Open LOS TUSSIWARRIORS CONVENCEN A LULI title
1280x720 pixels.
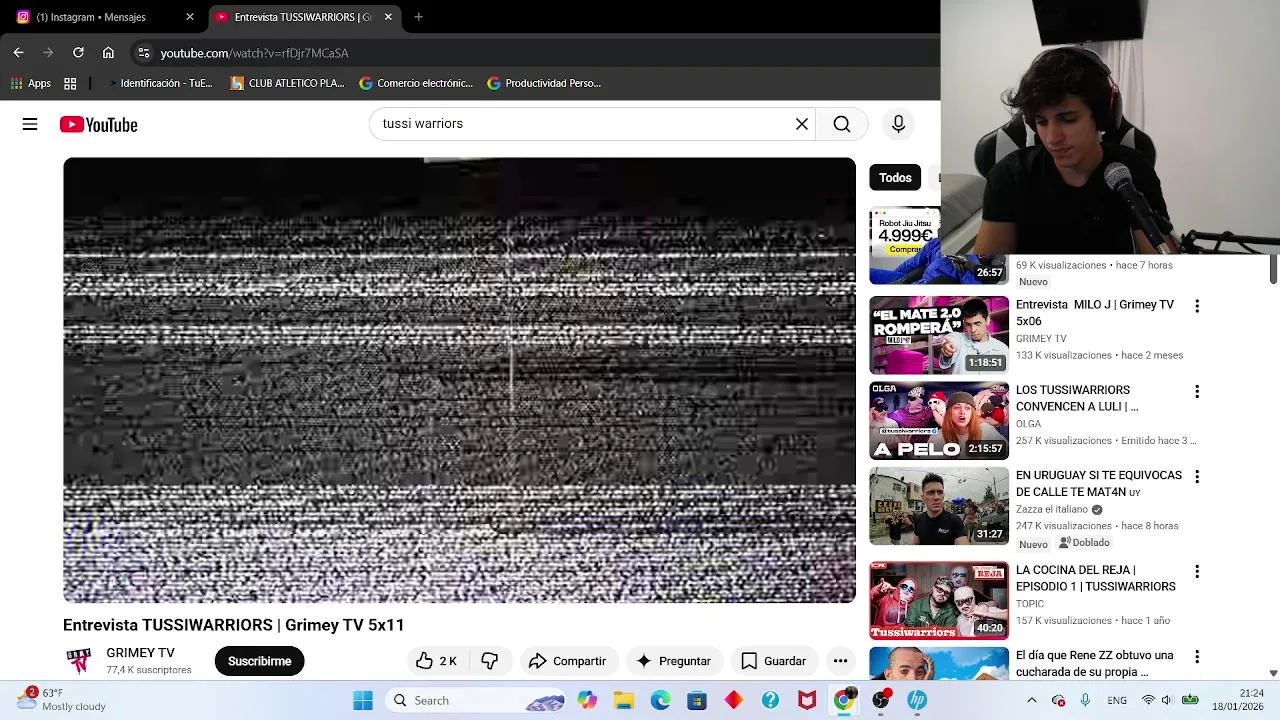1077,398
